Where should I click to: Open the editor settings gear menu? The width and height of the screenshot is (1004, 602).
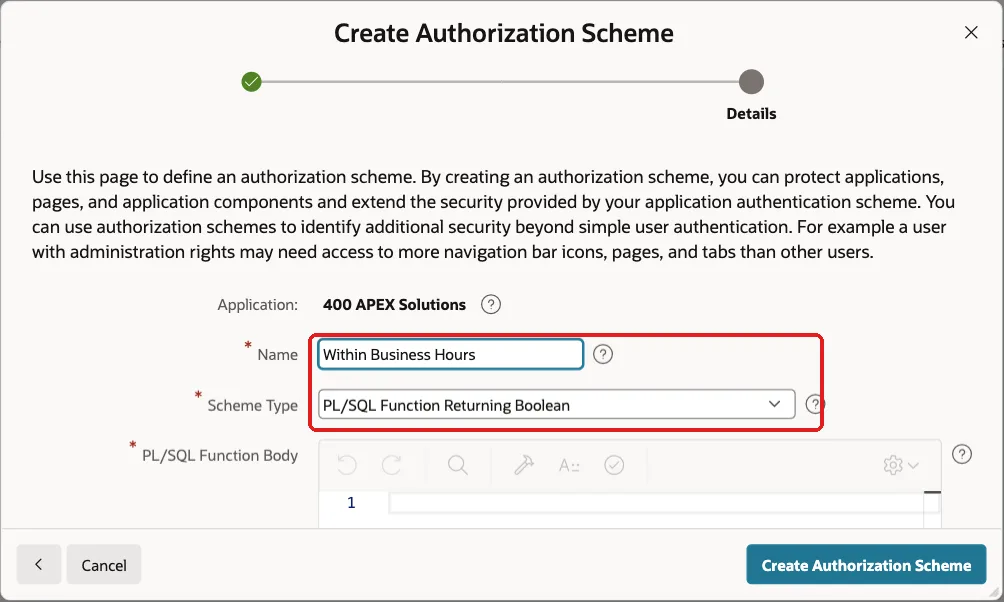900,465
